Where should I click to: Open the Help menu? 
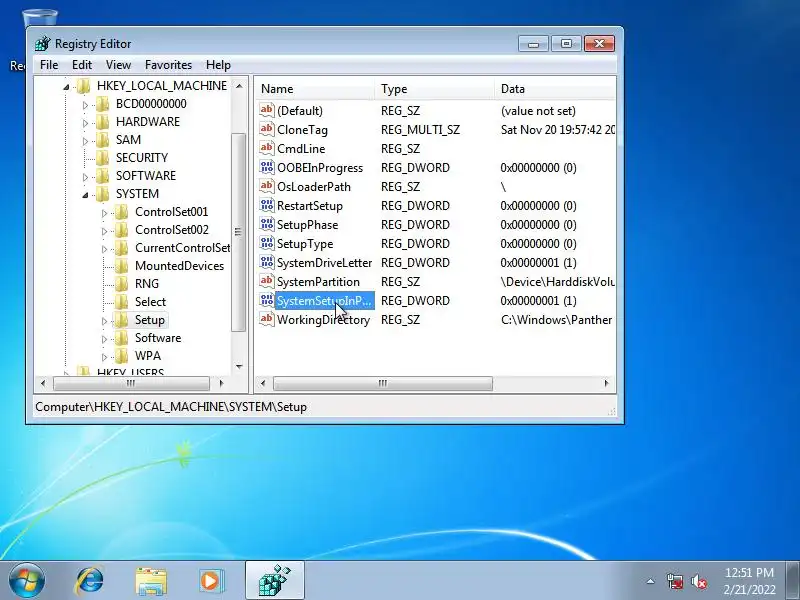(218, 65)
